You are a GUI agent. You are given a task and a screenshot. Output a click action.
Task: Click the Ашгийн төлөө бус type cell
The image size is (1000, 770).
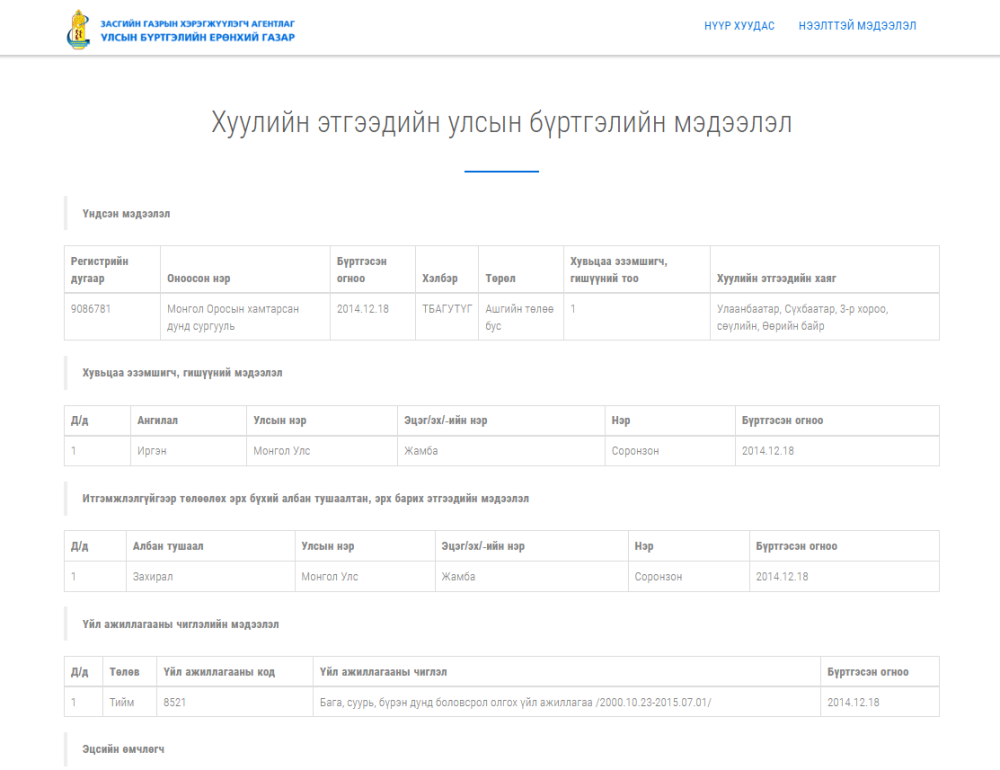(x=519, y=317)
